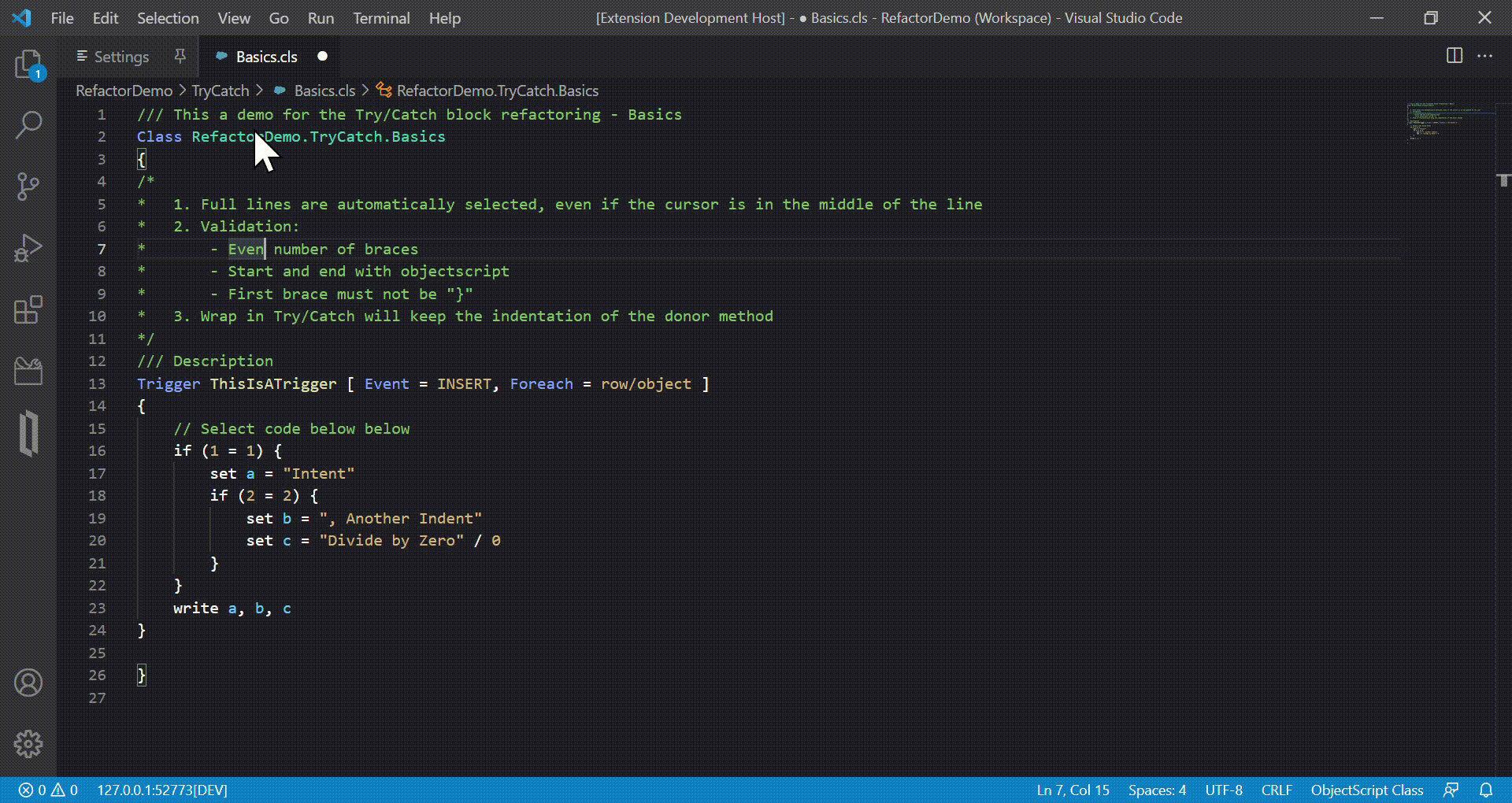Expand RefactorDemo breadcrumb
Screen dimensions: 1512x803
(x=124, y=91)
